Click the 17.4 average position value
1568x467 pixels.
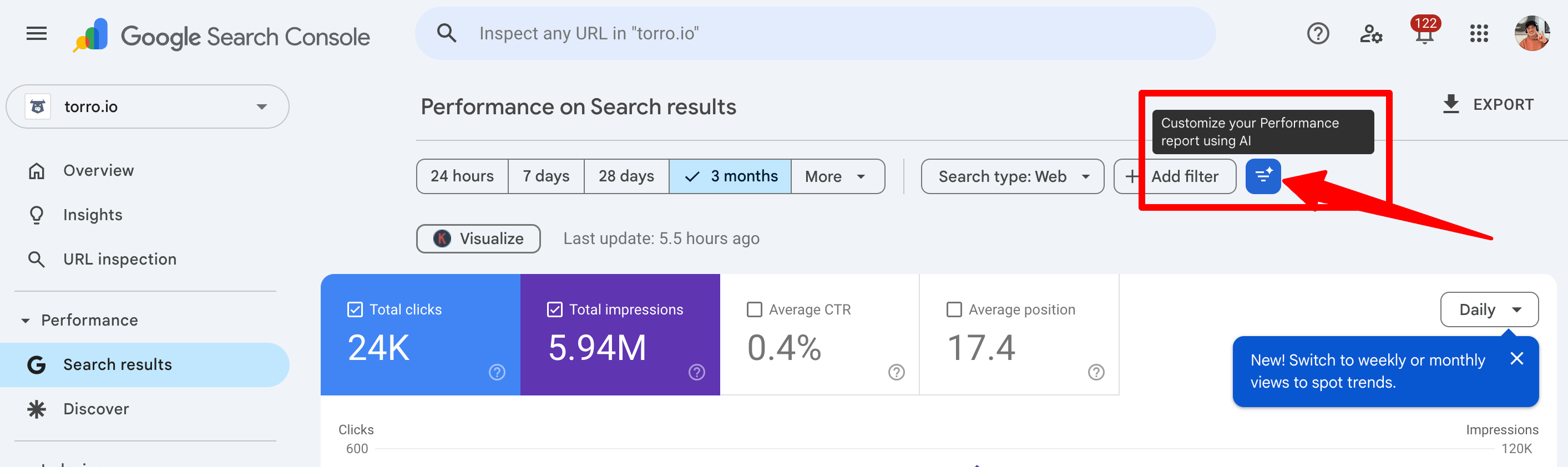[x=981, y=348]
